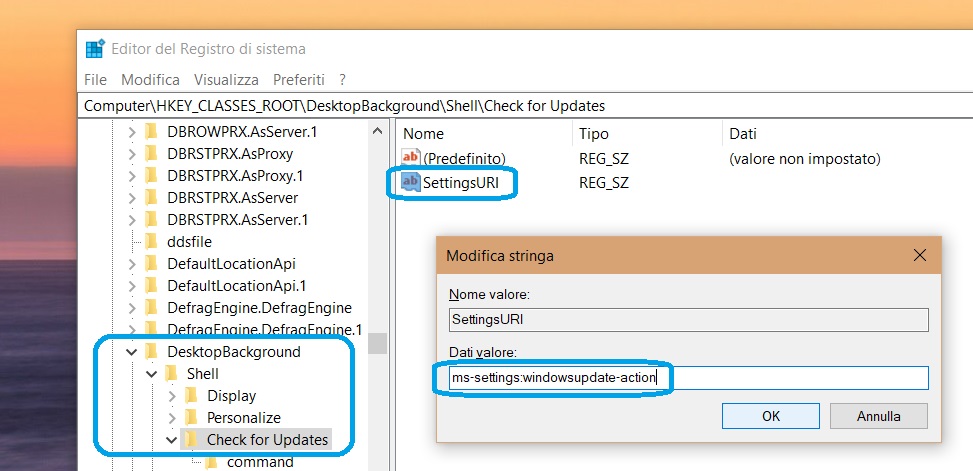Select the DefaultLocationApi folder icon
Viewport: 973px width, 471px height.
pos(151,264)
